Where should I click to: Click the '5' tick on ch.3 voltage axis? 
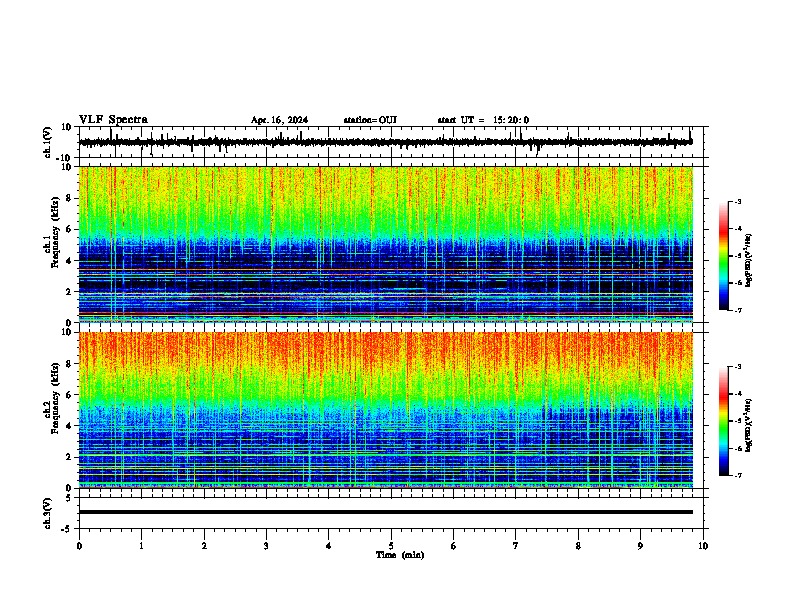click(70, 497)
